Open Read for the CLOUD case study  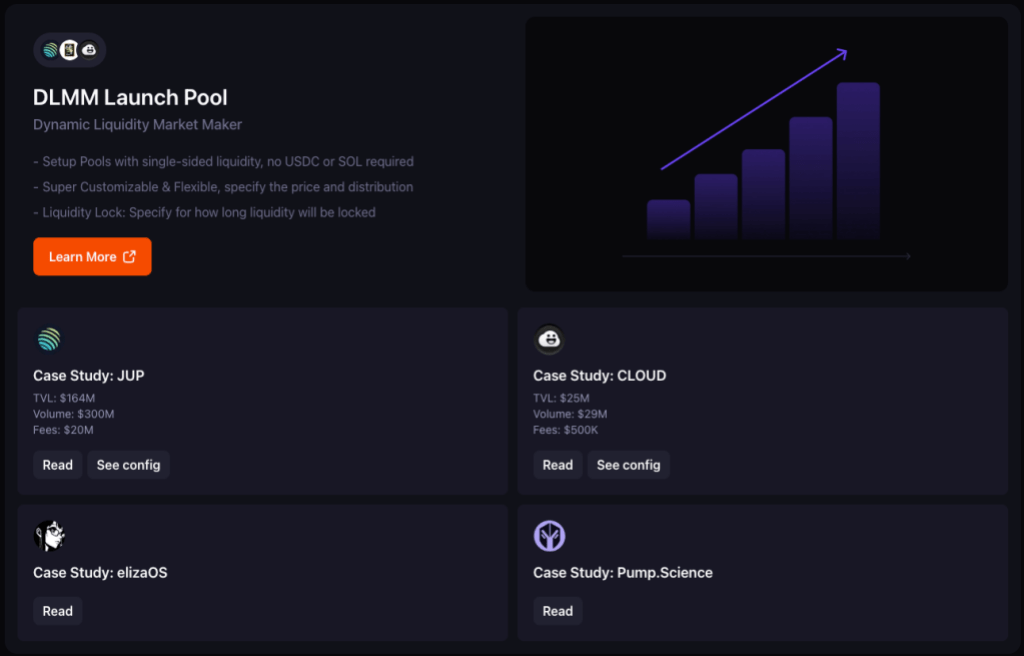tap(558, 465)
